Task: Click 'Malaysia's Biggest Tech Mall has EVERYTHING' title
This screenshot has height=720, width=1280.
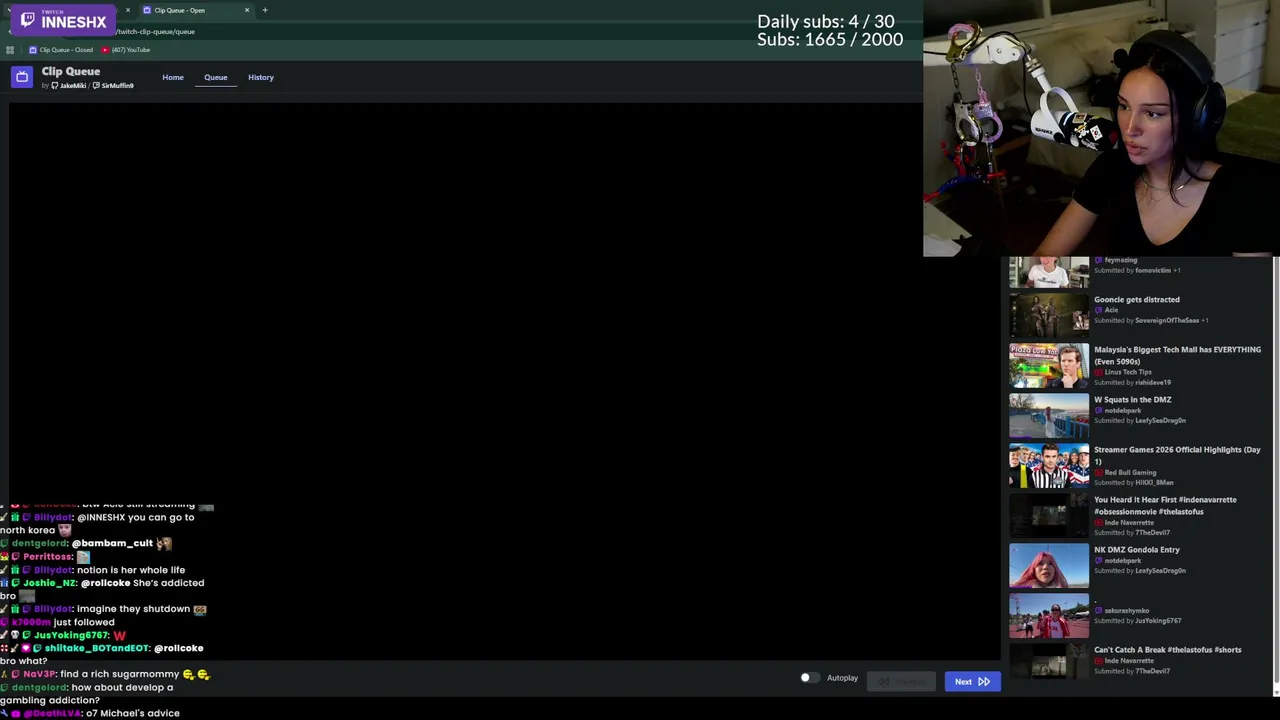Action: [1177, 355]
